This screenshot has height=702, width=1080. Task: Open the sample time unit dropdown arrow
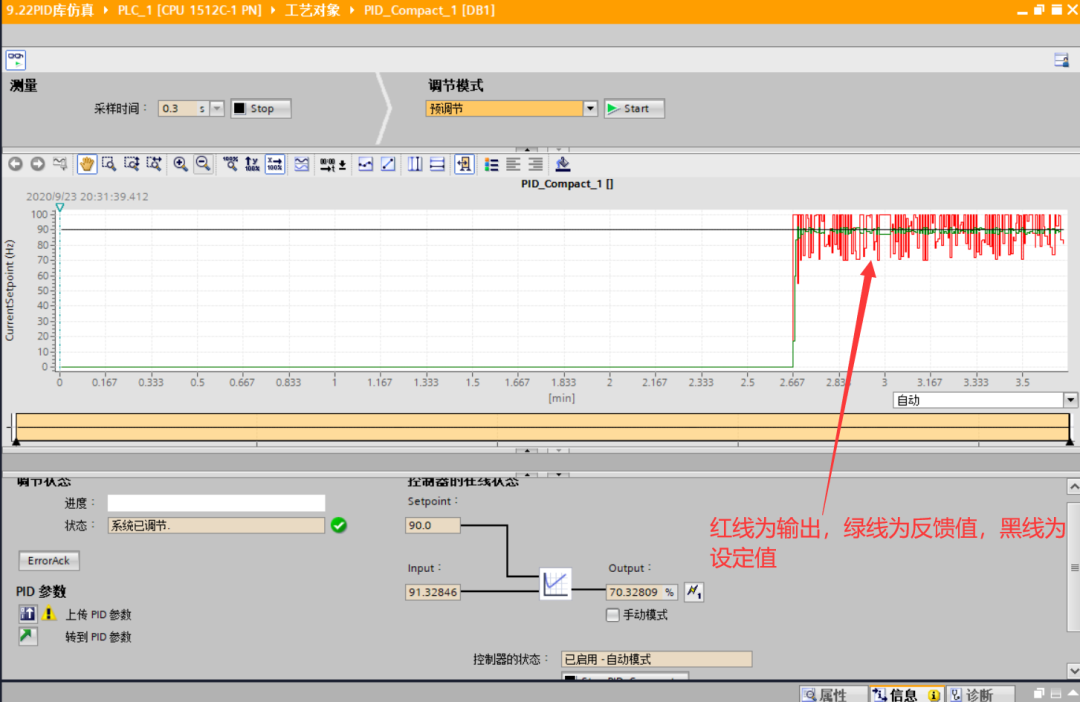217,108
